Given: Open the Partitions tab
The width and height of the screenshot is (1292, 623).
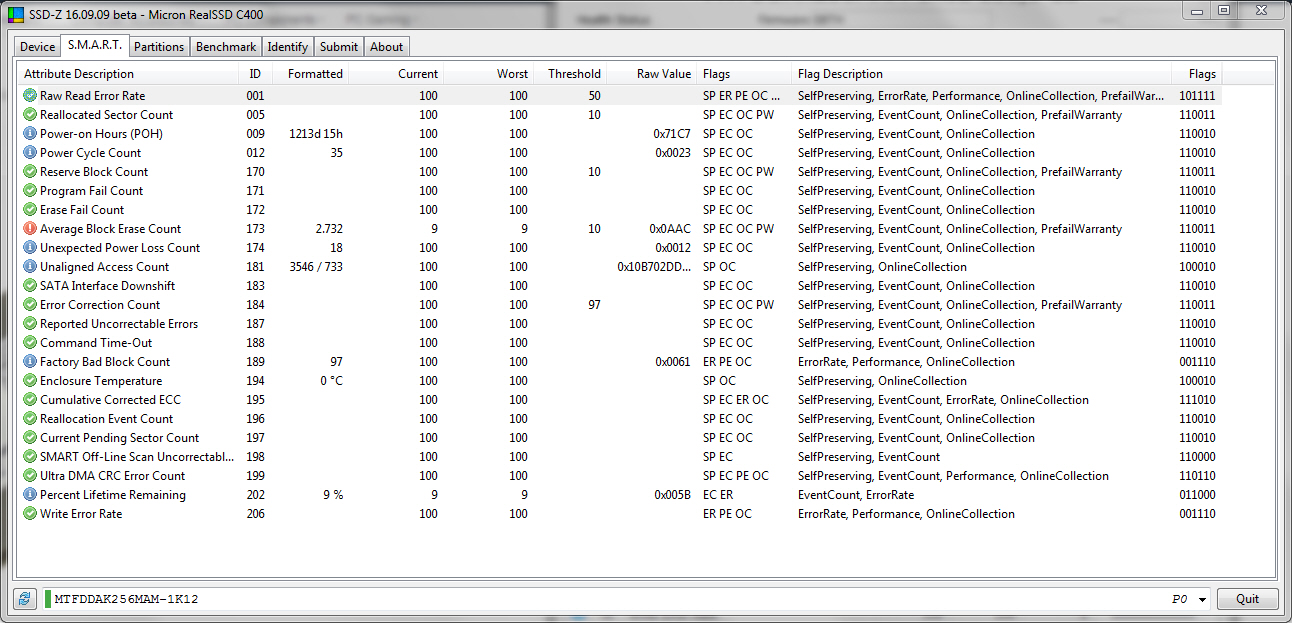Looking at the screenshot, I should [159, 47].
